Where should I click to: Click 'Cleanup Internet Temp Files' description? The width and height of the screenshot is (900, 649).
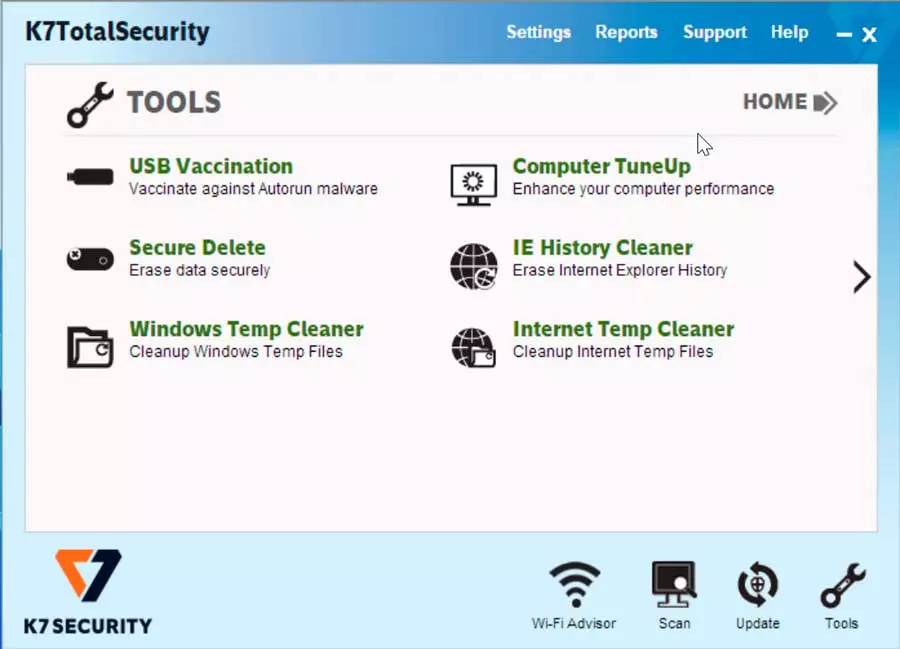(613, 351)
